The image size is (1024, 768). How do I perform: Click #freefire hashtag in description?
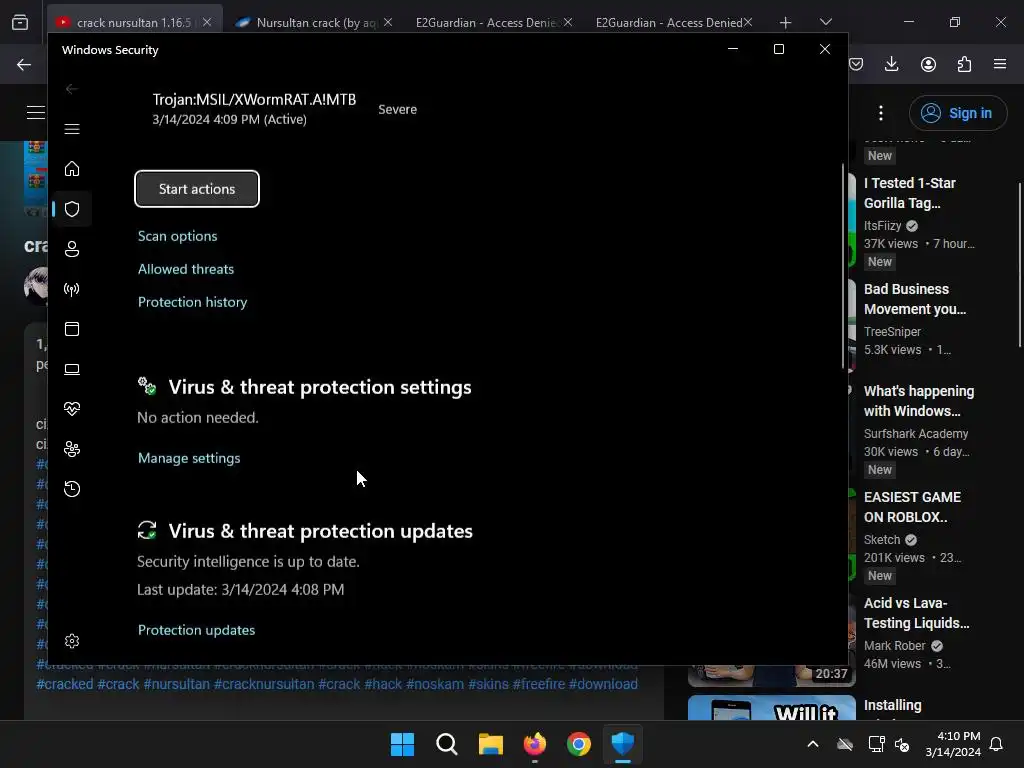pos(538,684)
